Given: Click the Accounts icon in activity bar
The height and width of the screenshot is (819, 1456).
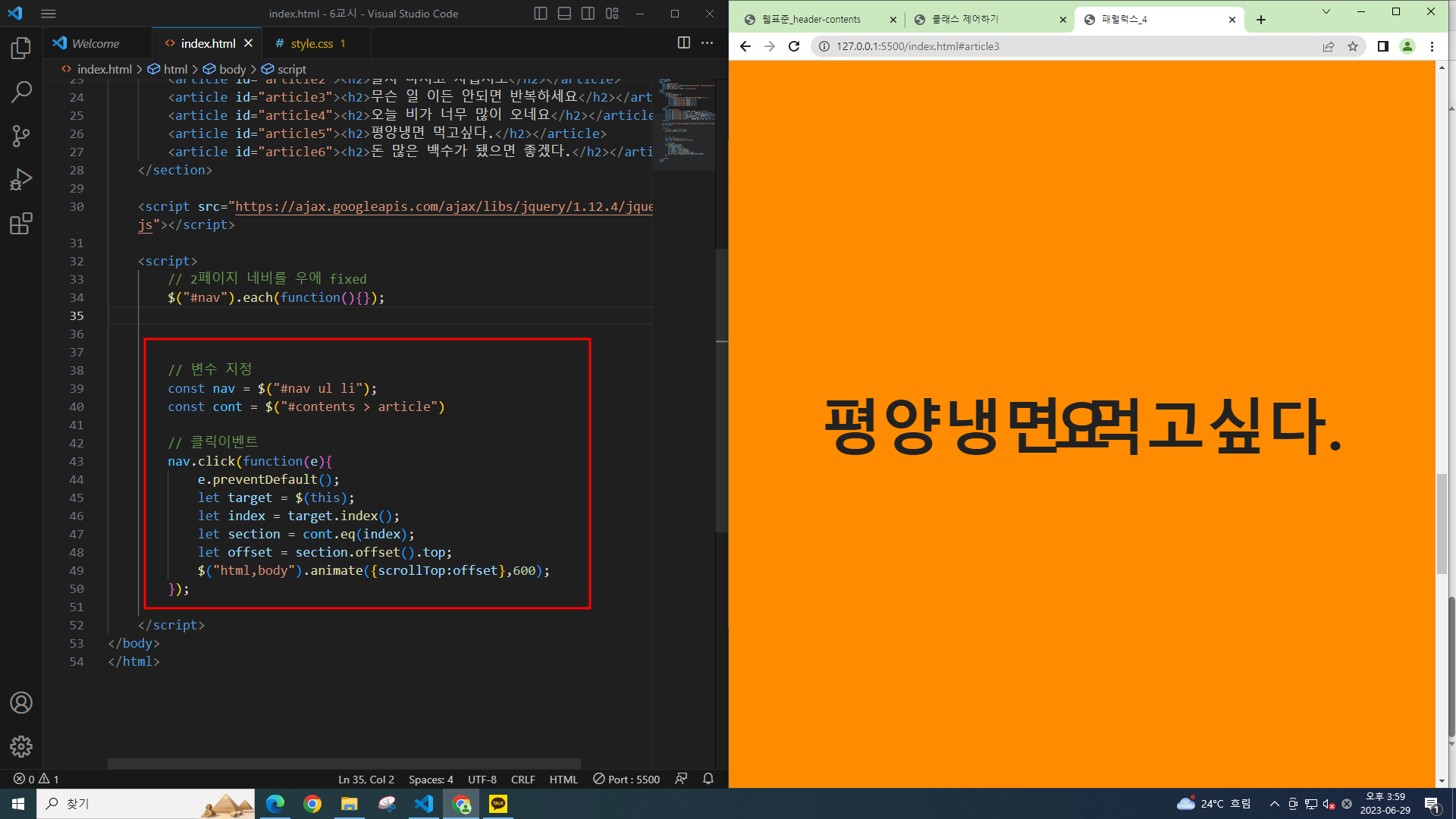Looking at the screenshot, I should tap(21, 703).
